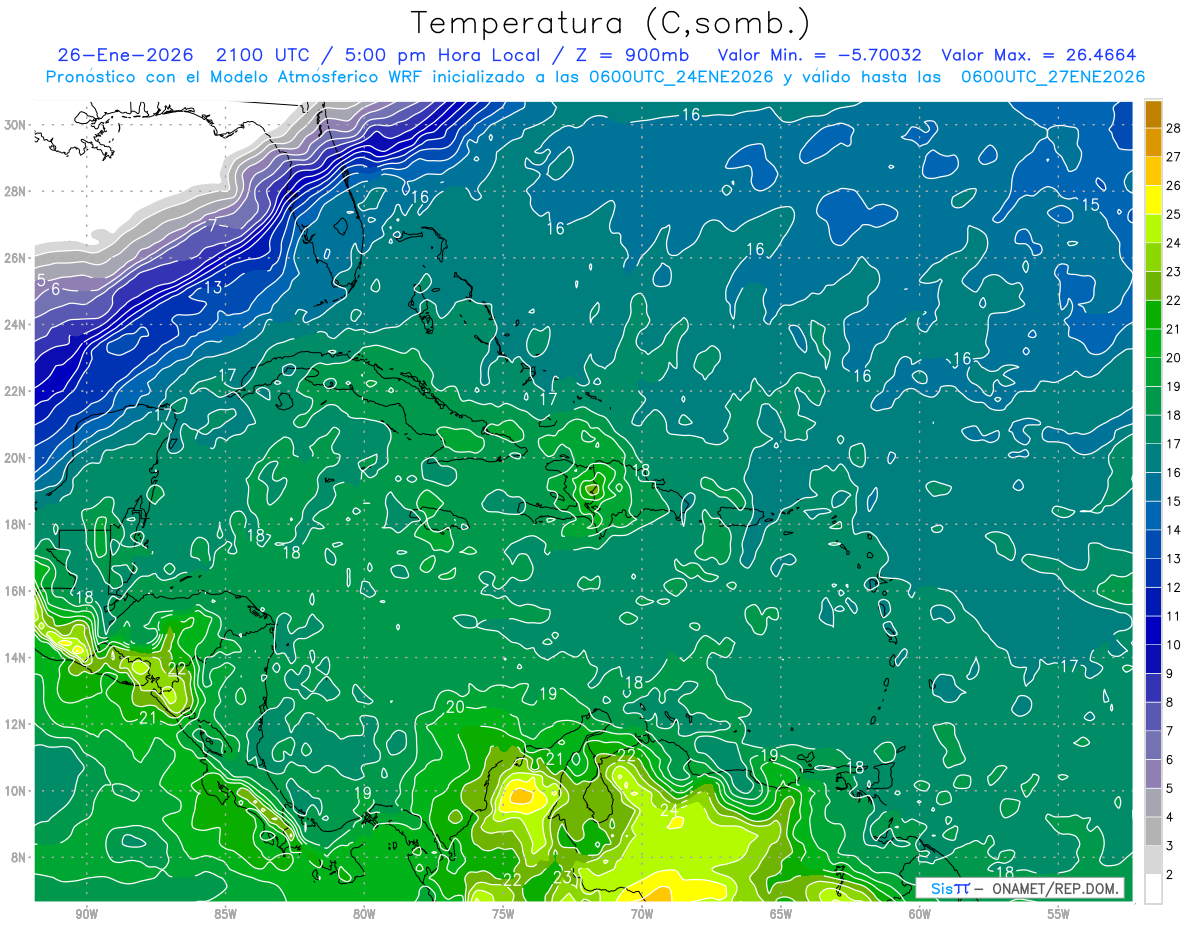The height and width of the screenshot is (927, 1200).
Task: Click the "12N" latitude axis label
Action: (x=16, y=724)
